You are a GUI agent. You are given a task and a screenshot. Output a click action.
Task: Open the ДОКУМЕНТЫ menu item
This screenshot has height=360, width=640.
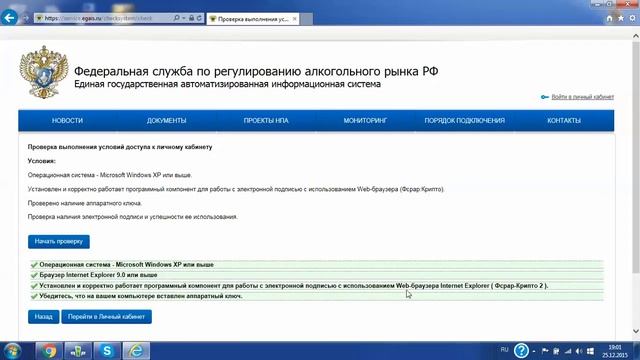click(167, 120)
